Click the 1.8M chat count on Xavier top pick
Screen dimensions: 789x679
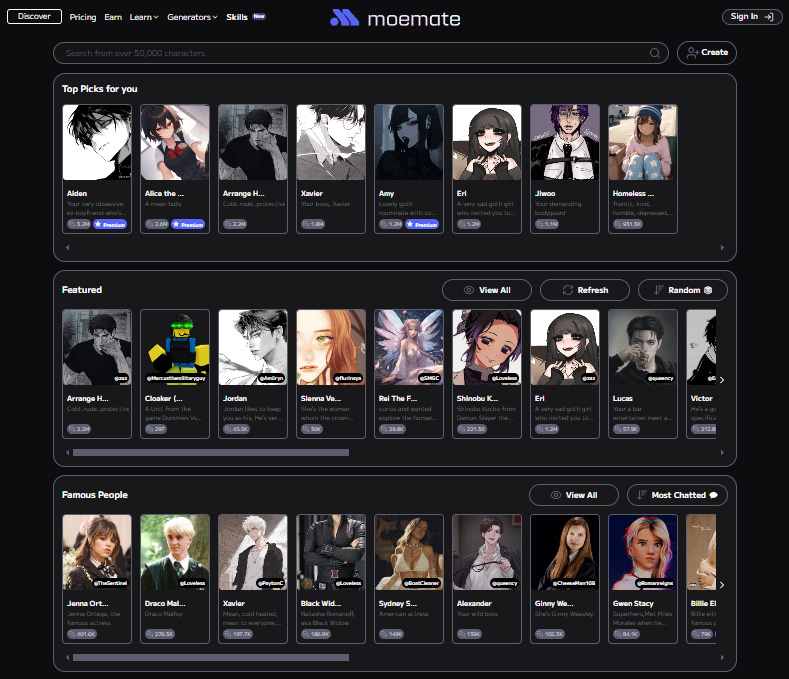pyautogui.click(x=313, y=224)
